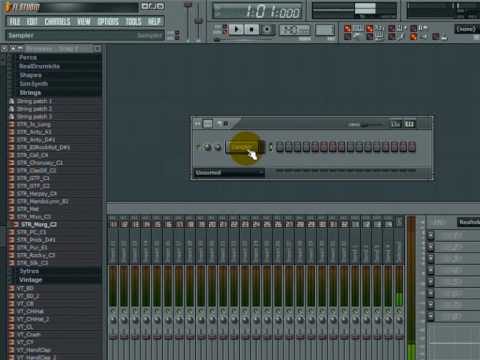Select mixer track 25 label
This screenshot has height=360, width=480.
(x=267, y=224)
